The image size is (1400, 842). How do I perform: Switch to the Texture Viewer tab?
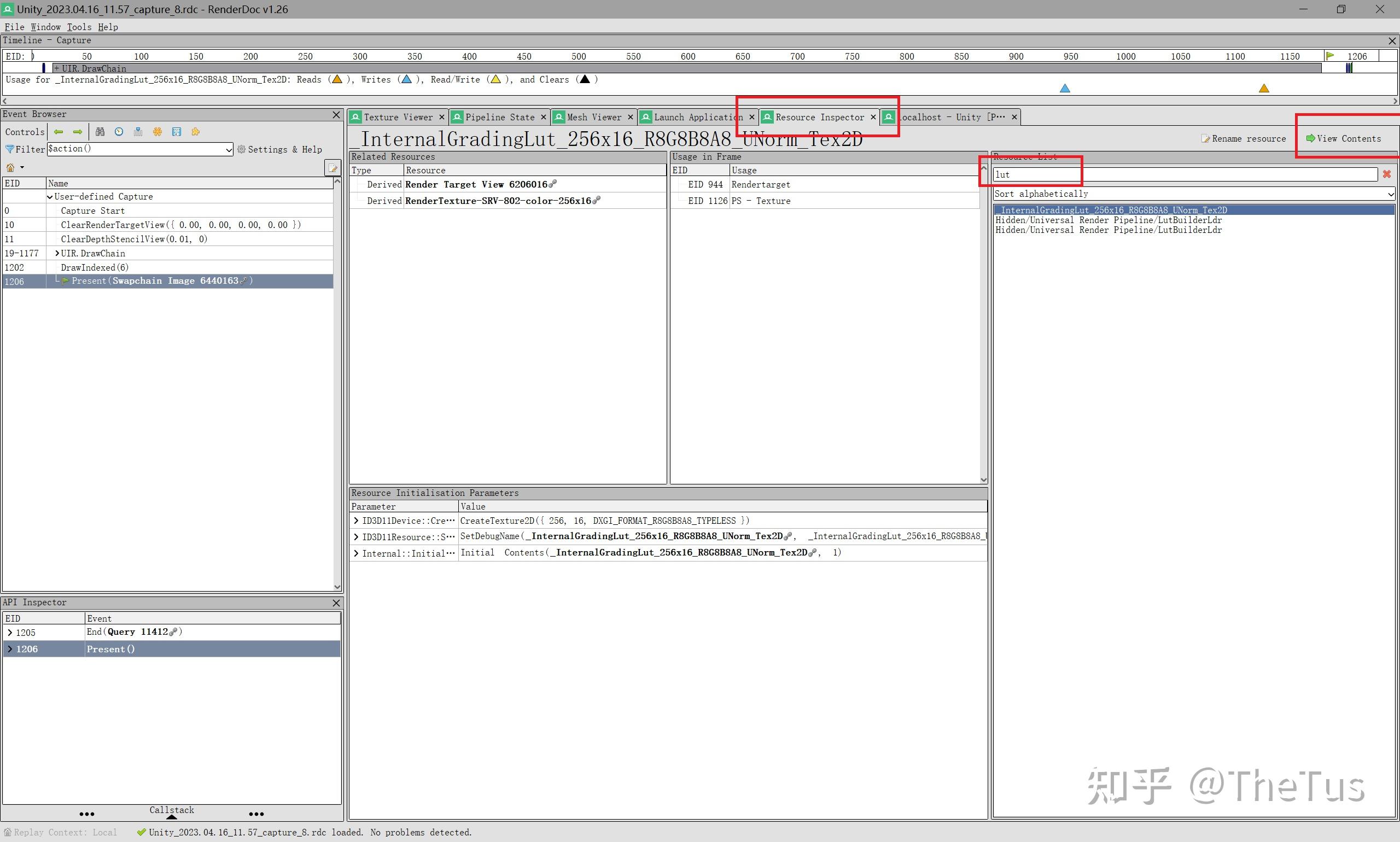397,118
